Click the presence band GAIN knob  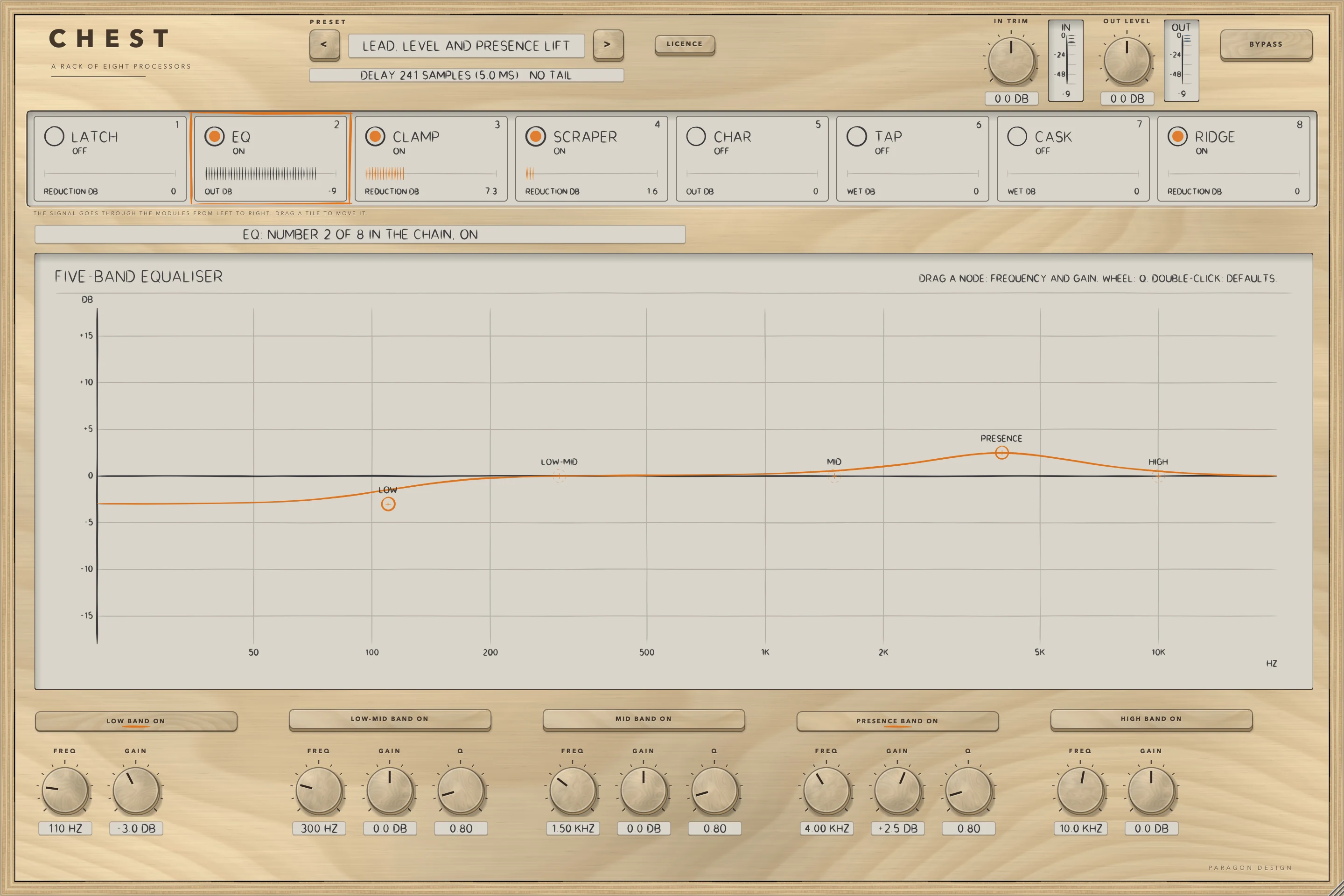pos(897,790)
